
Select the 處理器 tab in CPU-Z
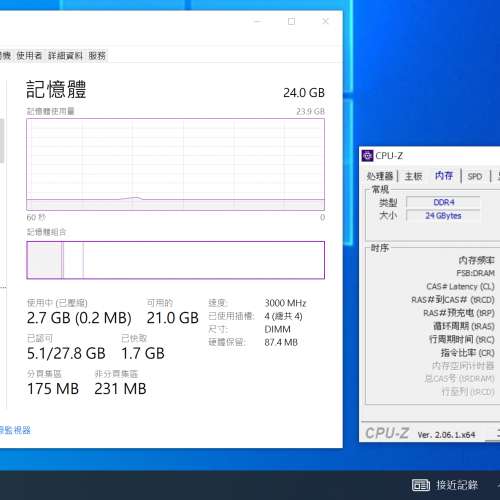point(380,176)
